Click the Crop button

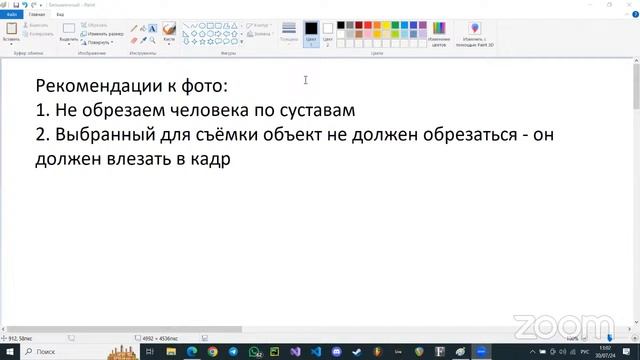[x=94, y=25]
